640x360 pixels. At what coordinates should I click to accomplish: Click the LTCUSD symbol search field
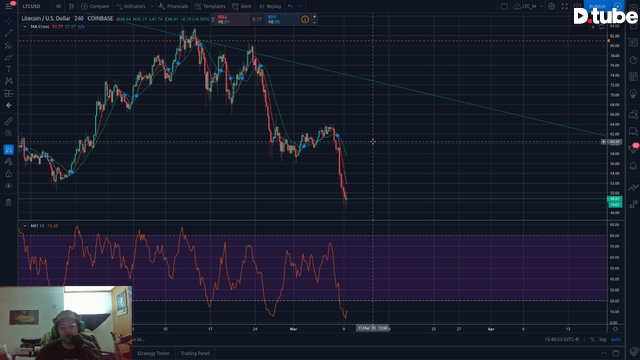pos(32,6)
